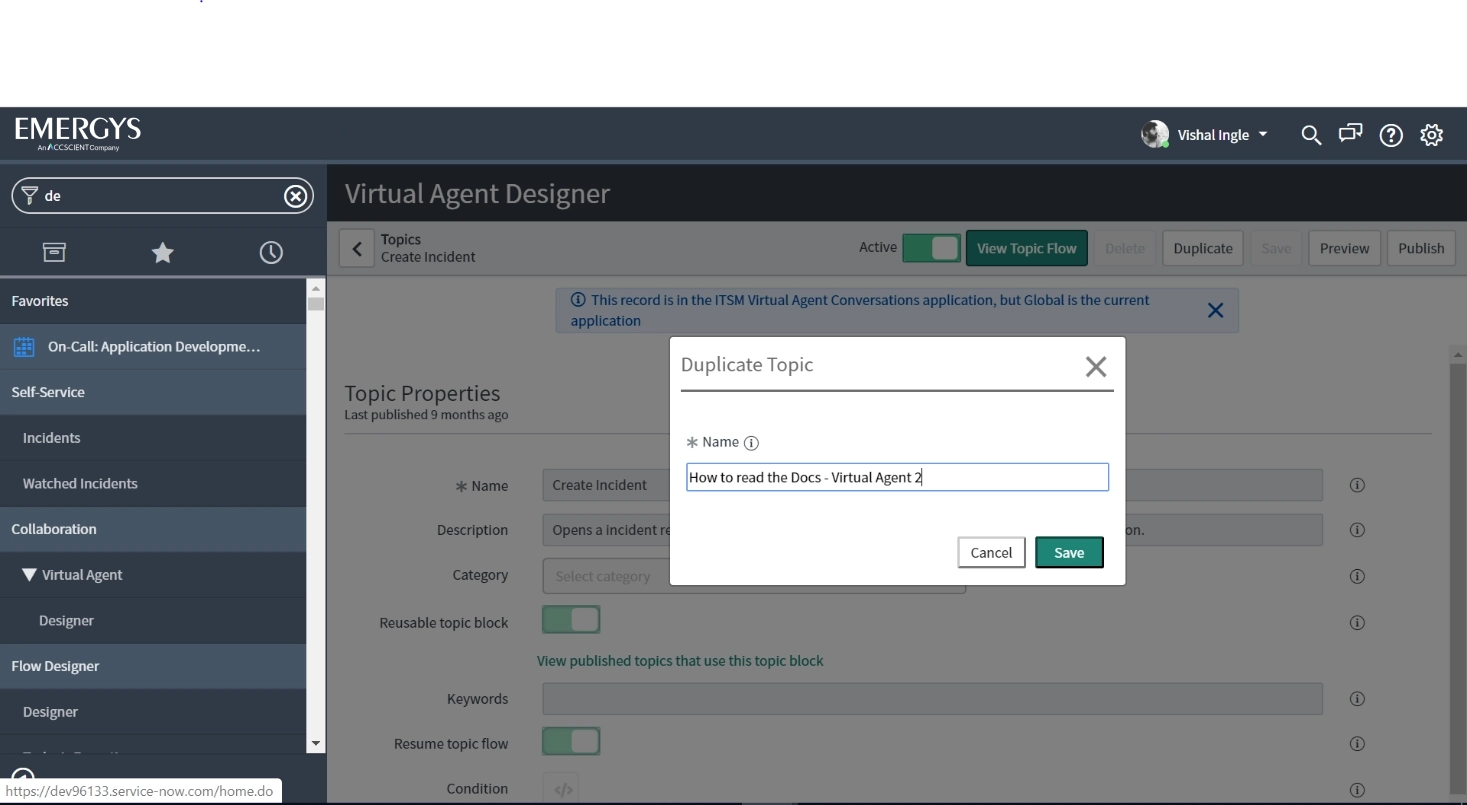Image resolution: width=1467 pixels, height=805 pixels.
Task: Click the info icon for Description field
Action: [1357, 531]
